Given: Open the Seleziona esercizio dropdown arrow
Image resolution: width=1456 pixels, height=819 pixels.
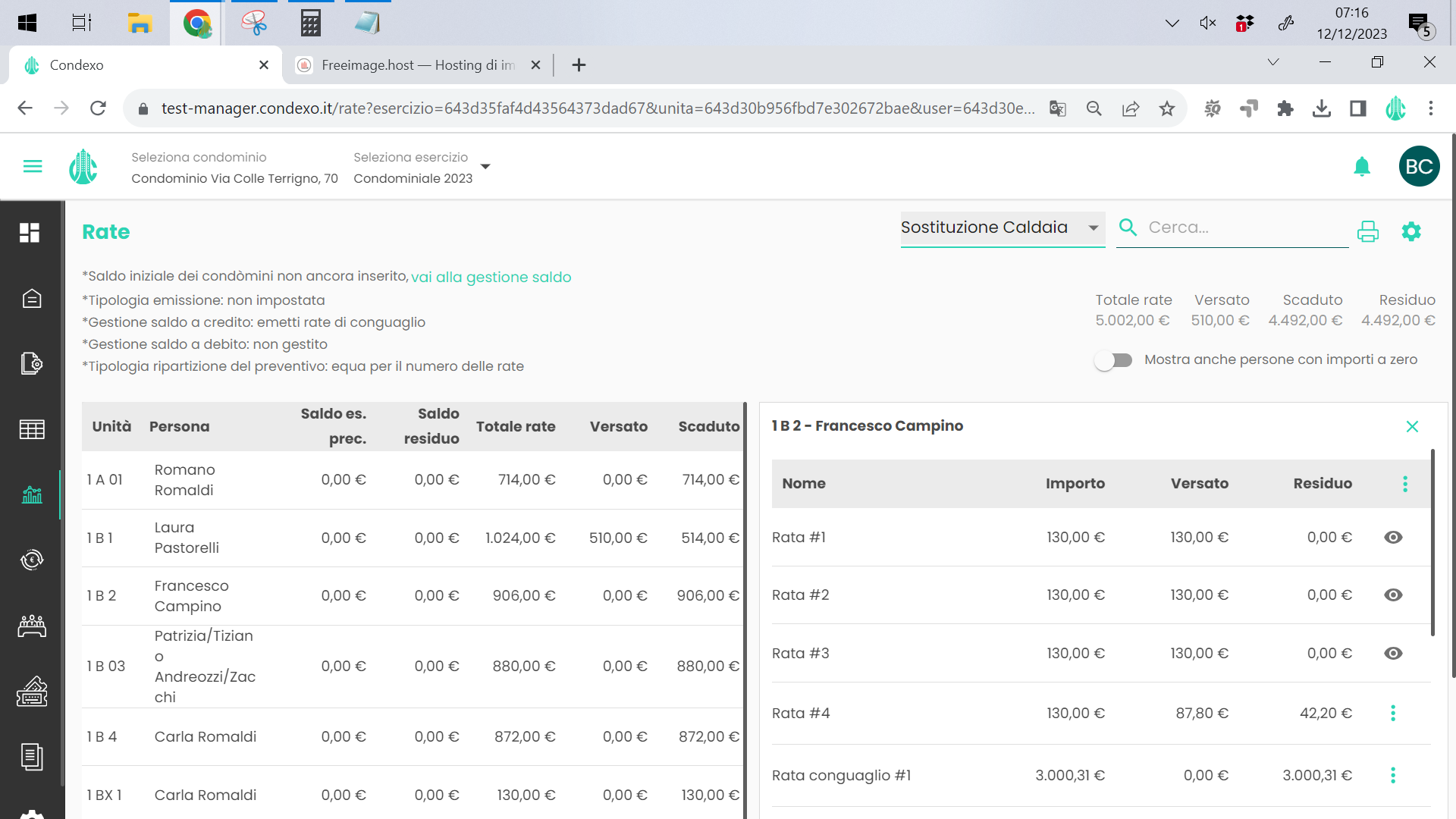Looking at the screenshot, I should pyautogui.click(x=485, y=167).
